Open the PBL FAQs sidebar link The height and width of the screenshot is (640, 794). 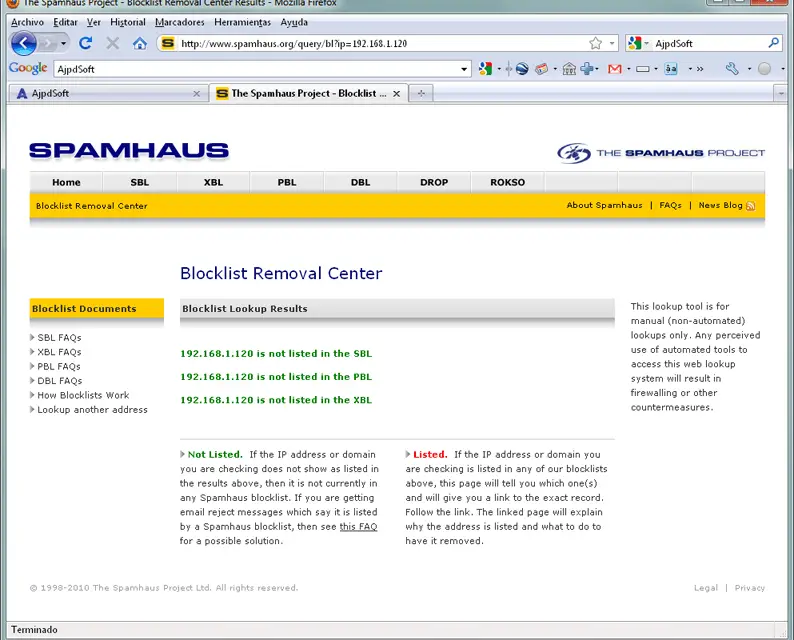pyautogui.click(x=59, y=367)
